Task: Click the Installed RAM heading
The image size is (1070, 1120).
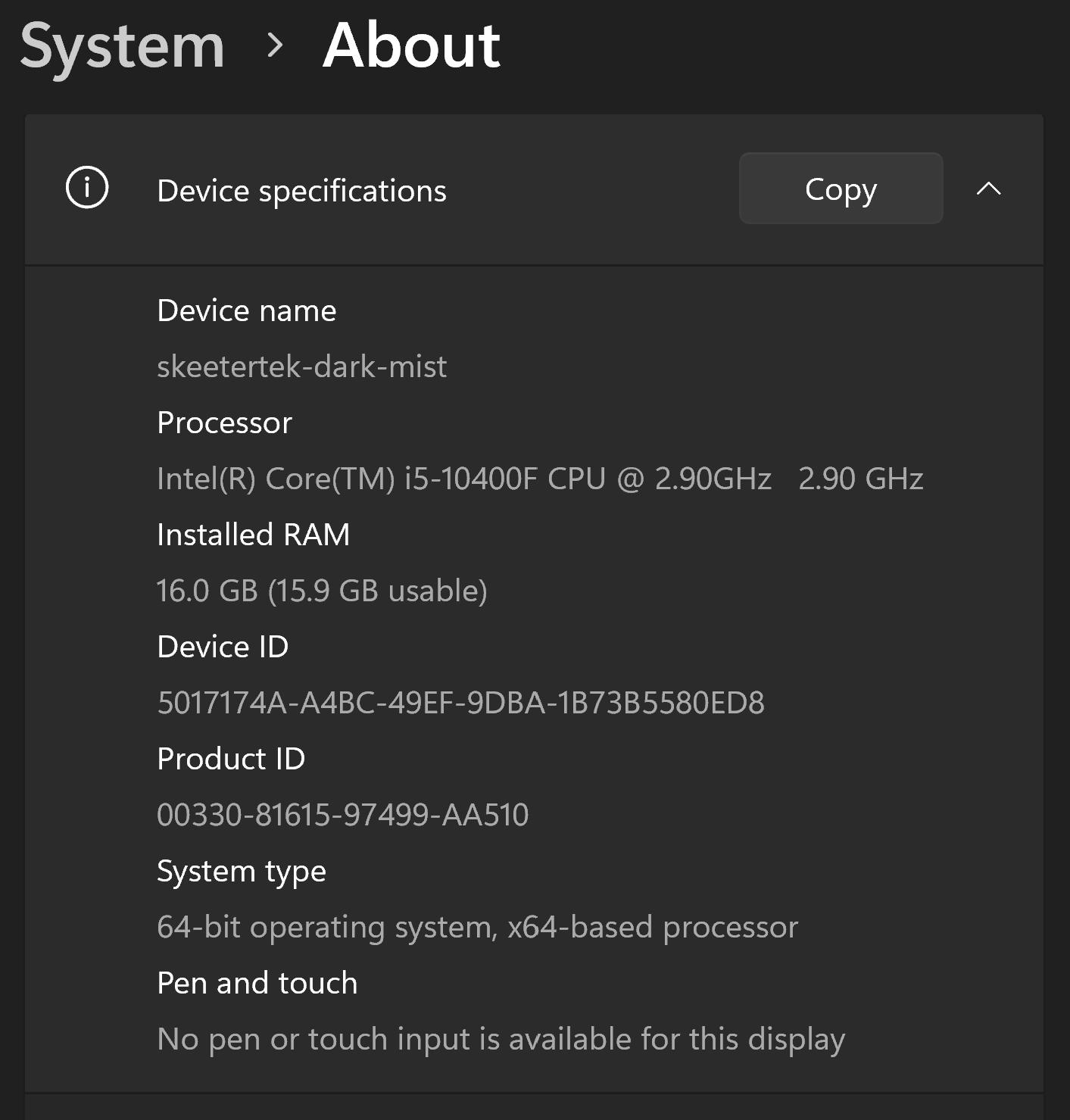Action: 254,535
